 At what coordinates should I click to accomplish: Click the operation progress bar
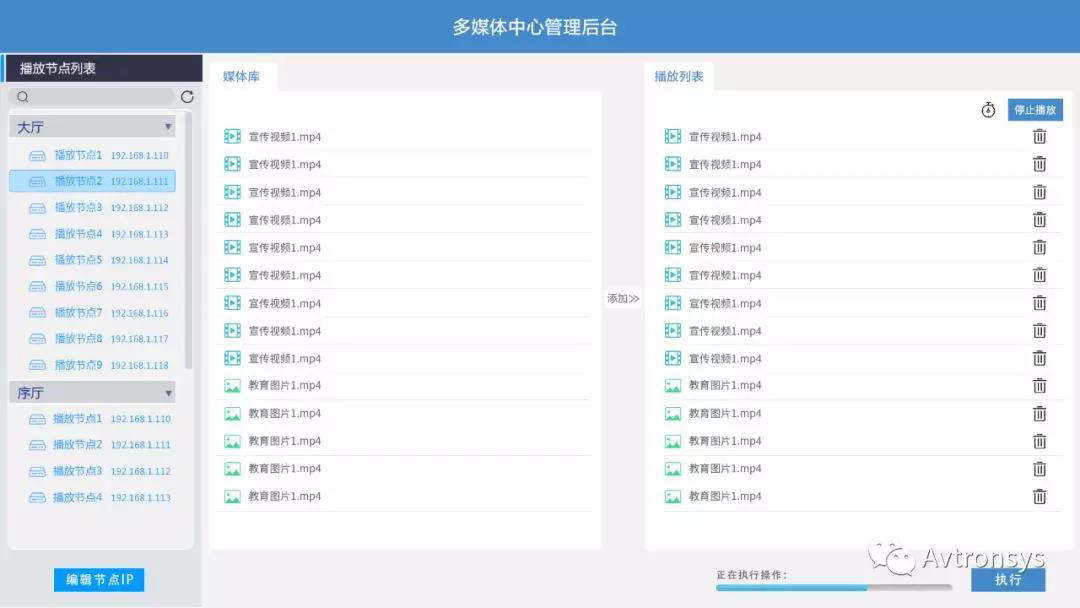833,588
